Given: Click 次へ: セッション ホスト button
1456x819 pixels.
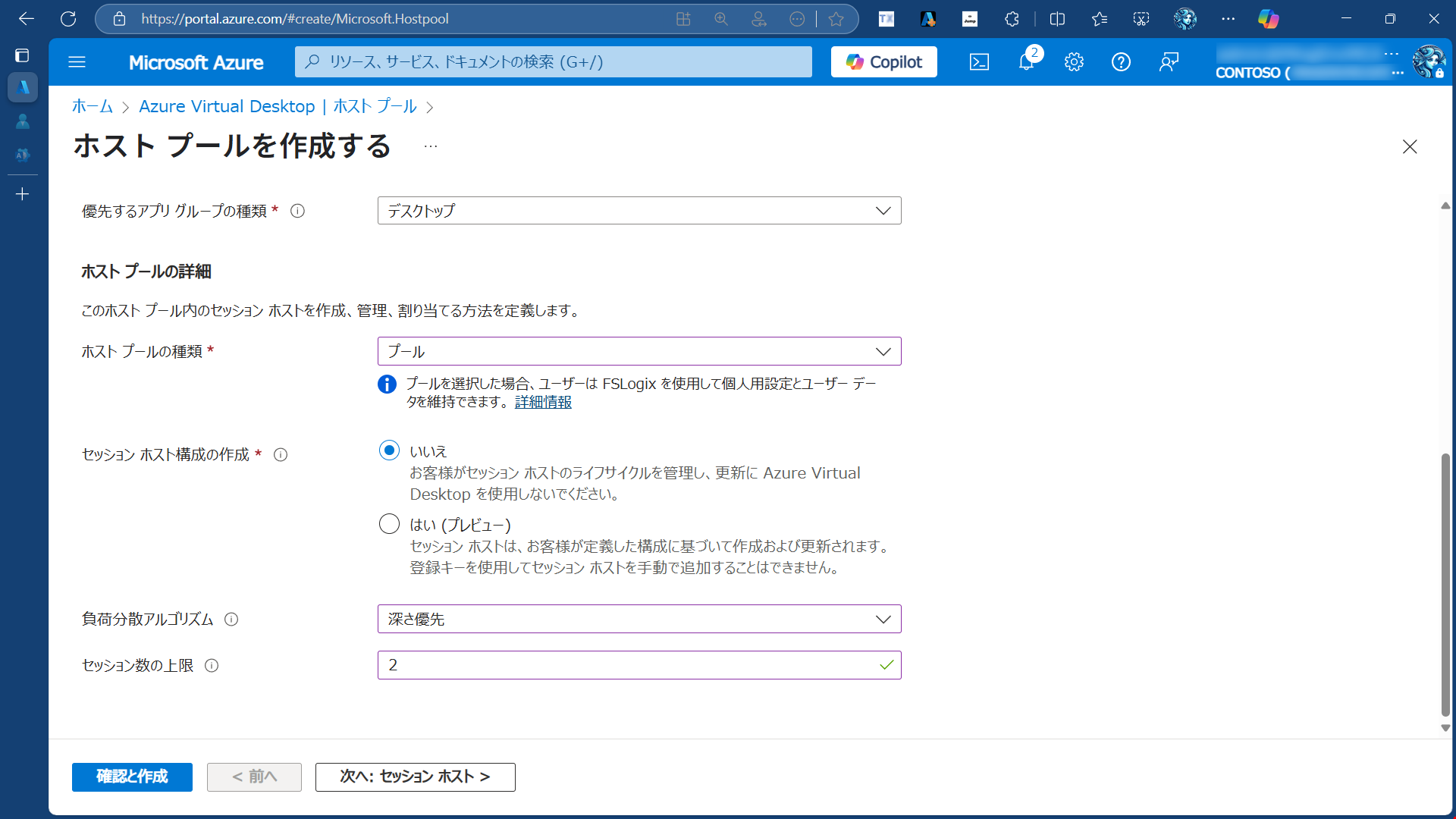Looking at the screenshot, I should click(415, 777).
